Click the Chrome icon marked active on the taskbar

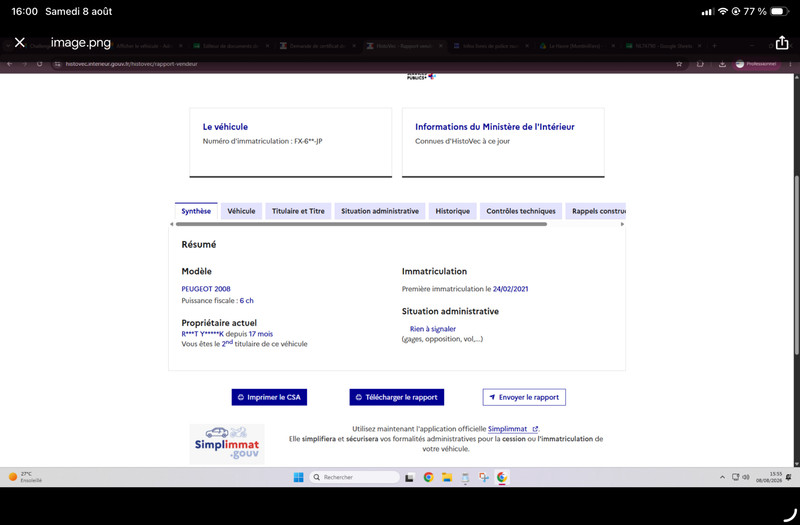502,477
